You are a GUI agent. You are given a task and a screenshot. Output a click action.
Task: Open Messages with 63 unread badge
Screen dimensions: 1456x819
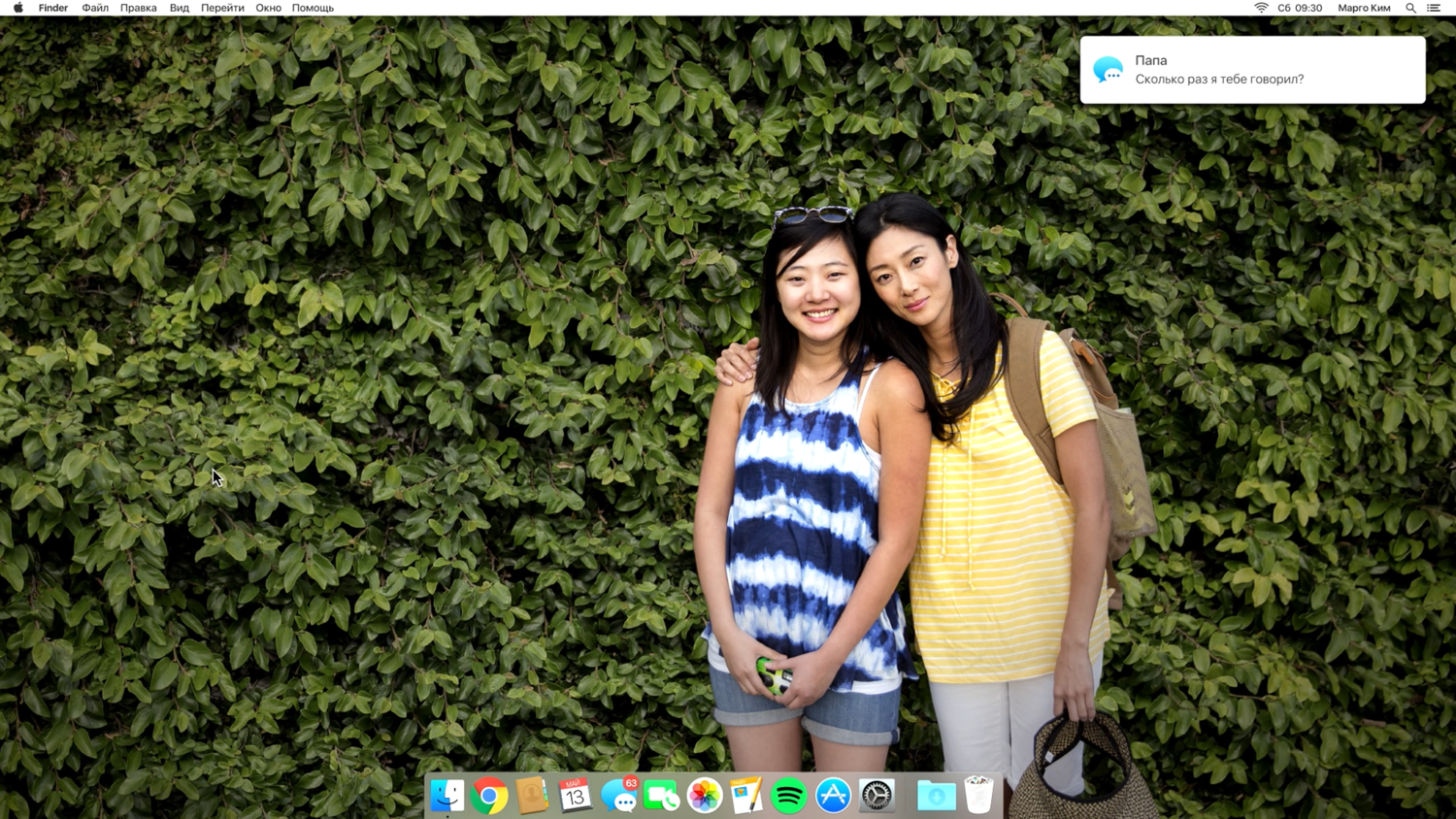[x=619, y=796]
